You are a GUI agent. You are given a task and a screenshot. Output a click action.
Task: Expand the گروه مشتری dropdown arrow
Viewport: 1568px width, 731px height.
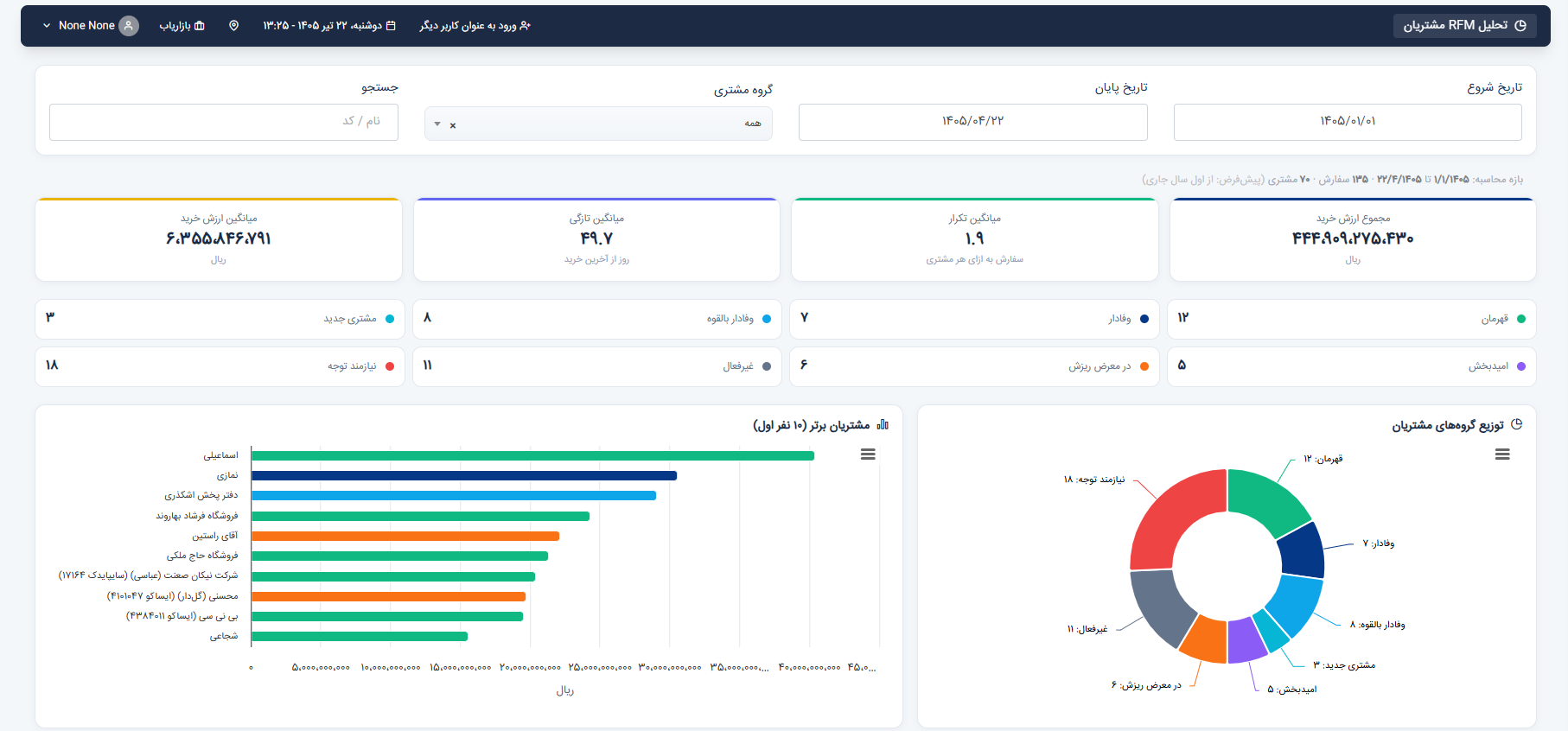tap(437, 124)
